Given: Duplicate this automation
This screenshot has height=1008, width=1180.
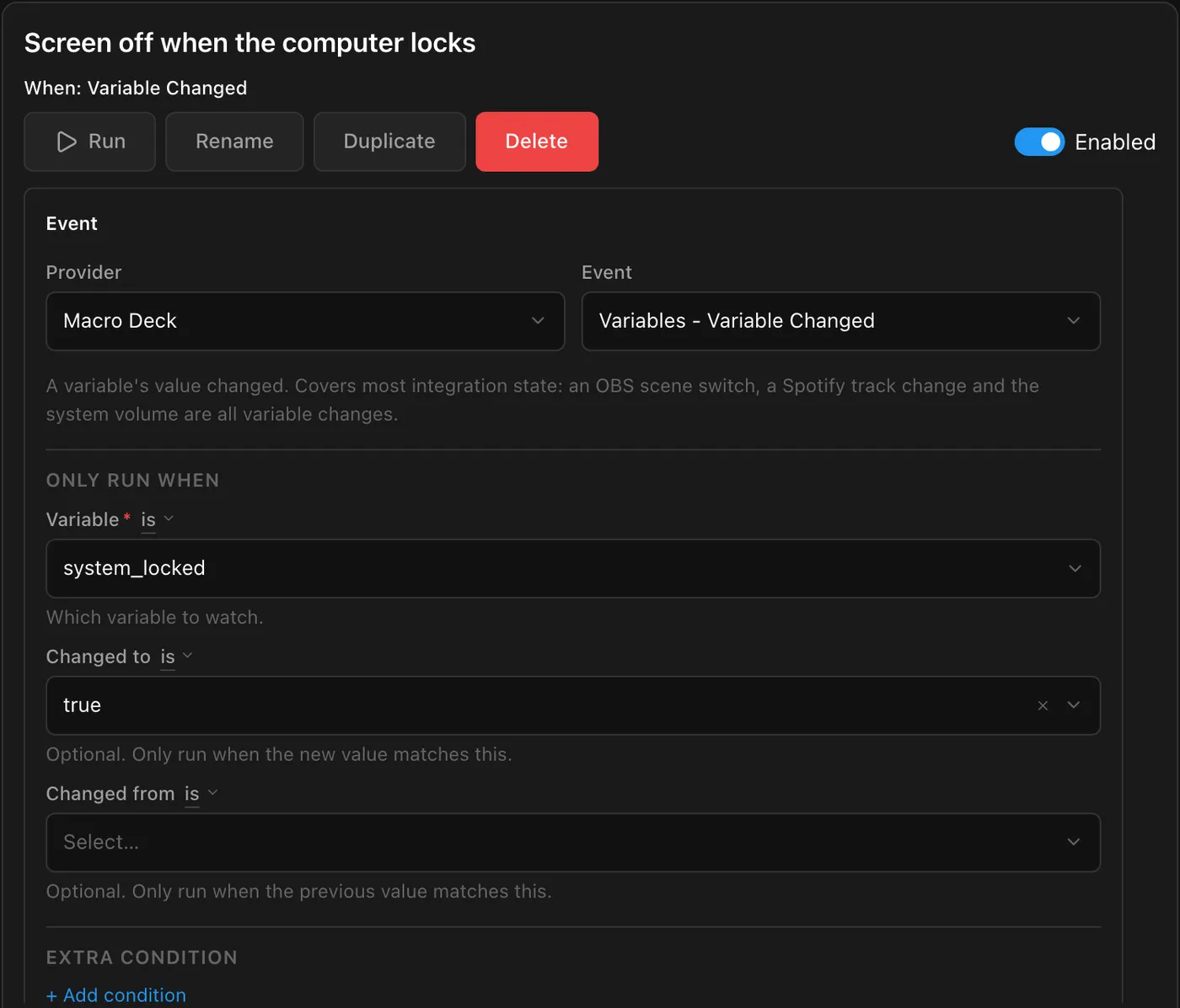Looking at the screenshot, I should click(389, 142).
